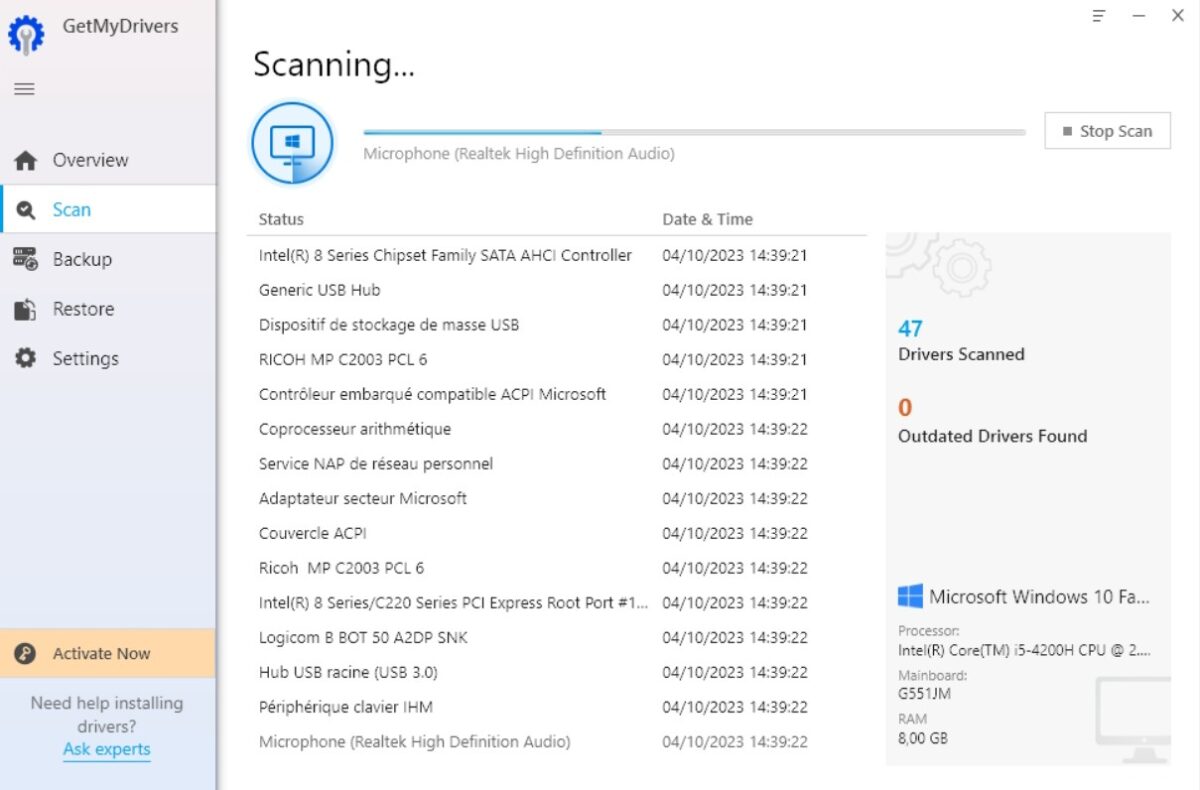Go to the Backup section

click(108, 259)
